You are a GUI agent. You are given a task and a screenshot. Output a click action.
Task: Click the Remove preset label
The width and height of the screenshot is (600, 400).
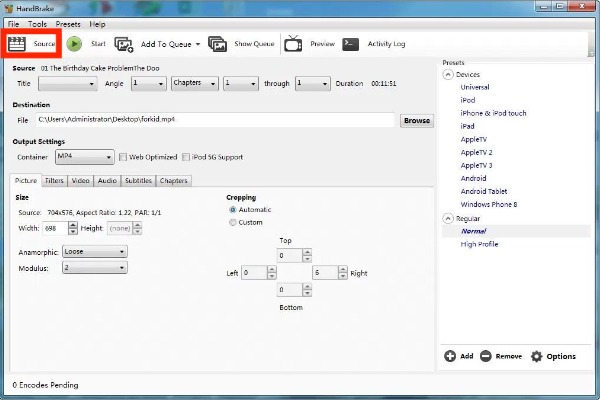coord(509,356)
